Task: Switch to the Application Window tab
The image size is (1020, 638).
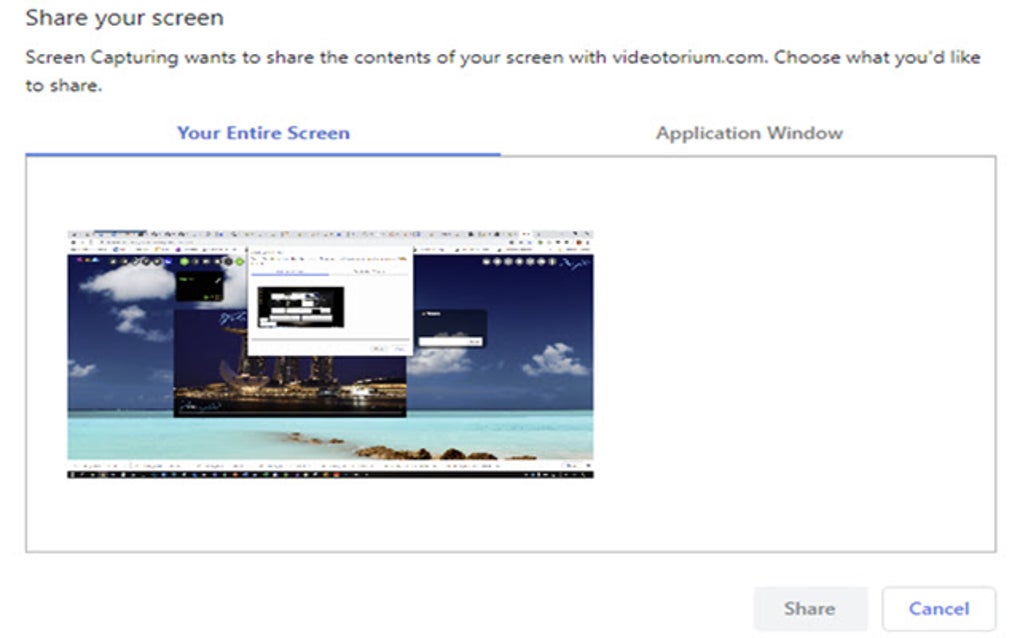Action: click(x=749, y=132)
